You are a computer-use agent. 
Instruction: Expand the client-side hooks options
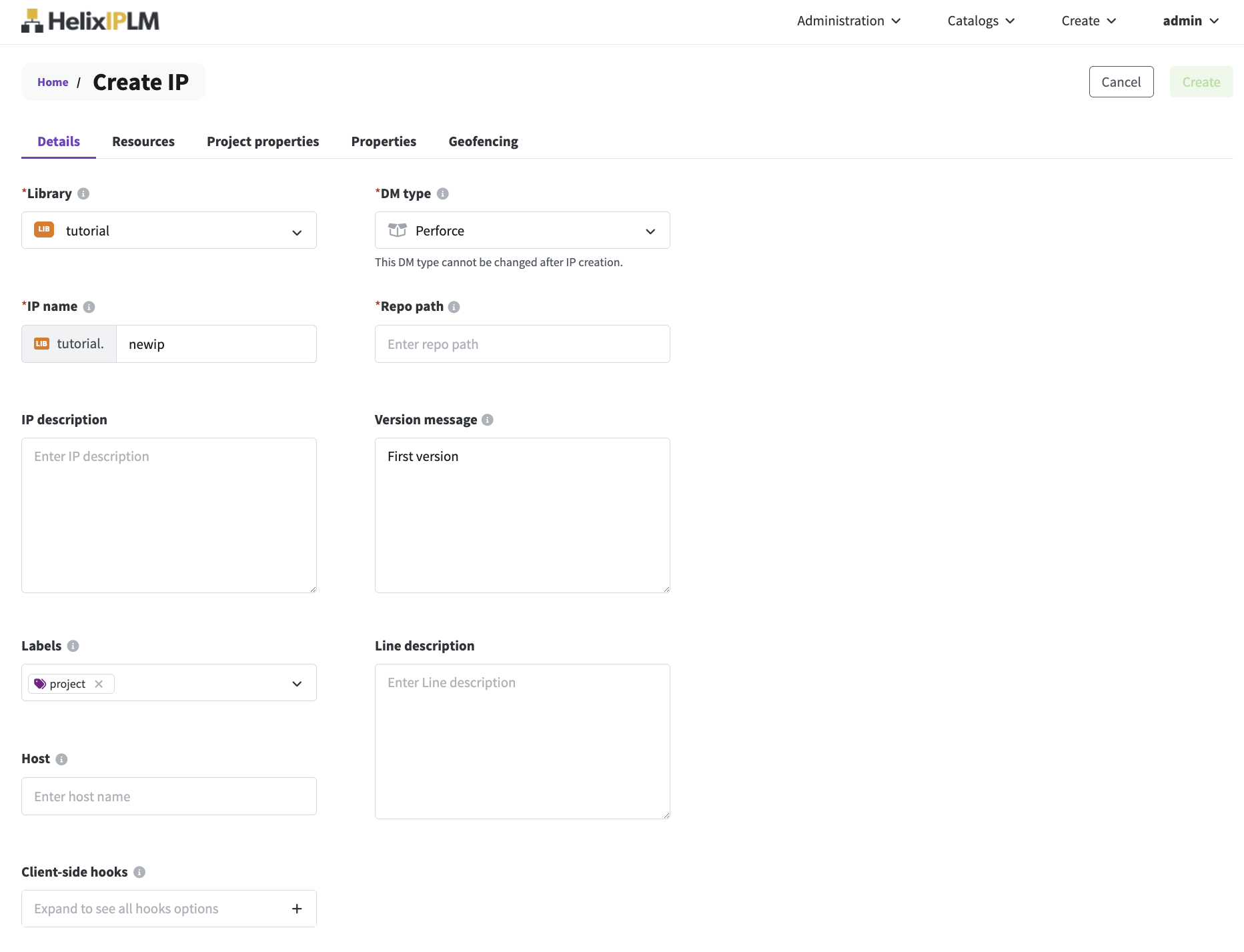(297, 909)
